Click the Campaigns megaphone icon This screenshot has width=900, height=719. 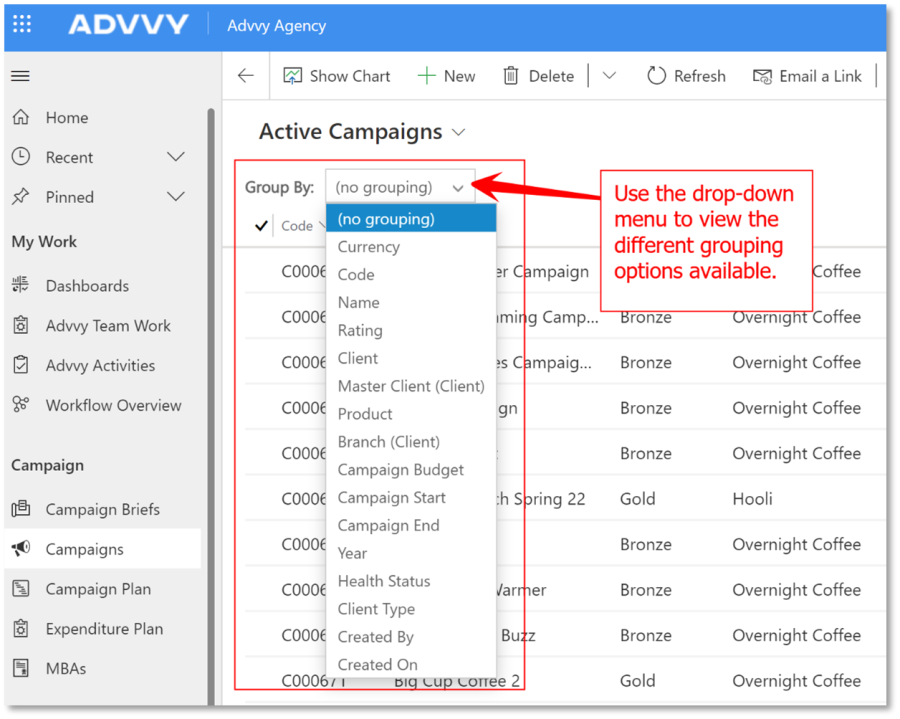pyautogui.click(x=21, y=549)
